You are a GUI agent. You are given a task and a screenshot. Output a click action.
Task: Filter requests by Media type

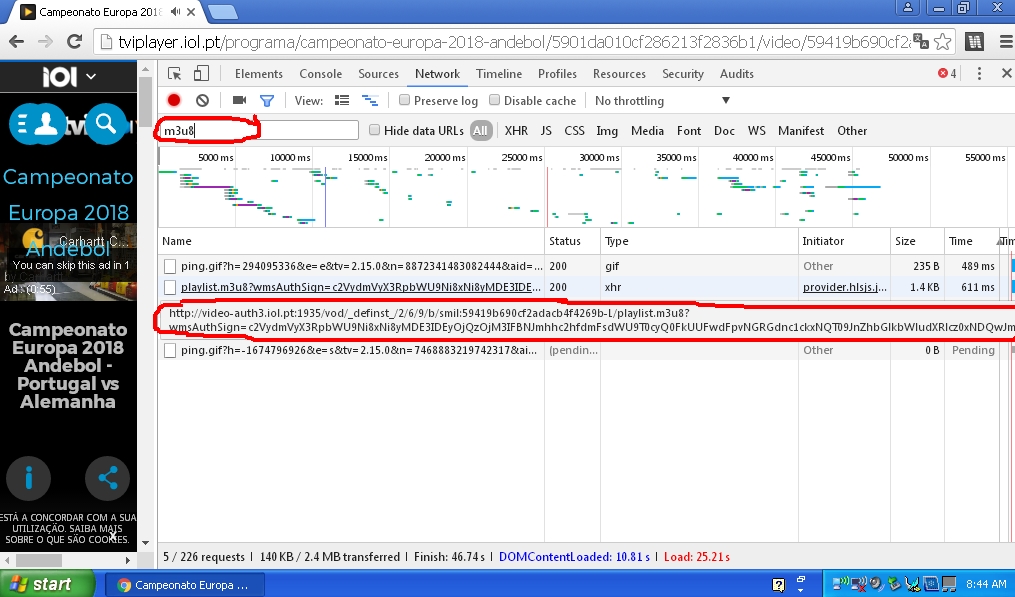point(647,130)
